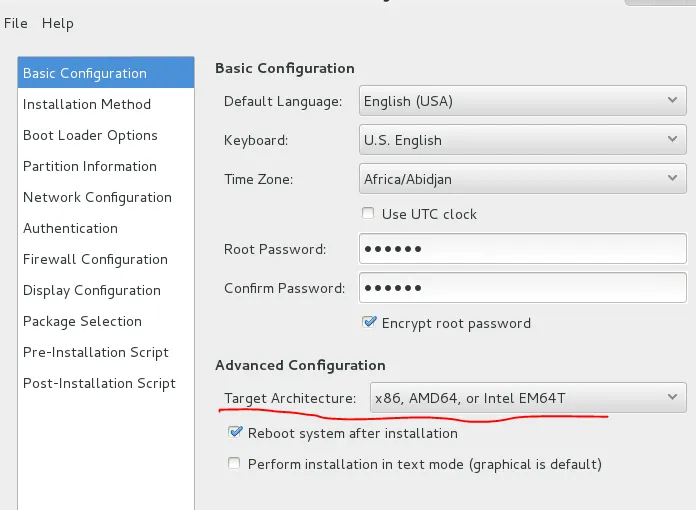Enable the Use UTC clock checkbox
Screen dimensions: 696x510
pos(369,214)
